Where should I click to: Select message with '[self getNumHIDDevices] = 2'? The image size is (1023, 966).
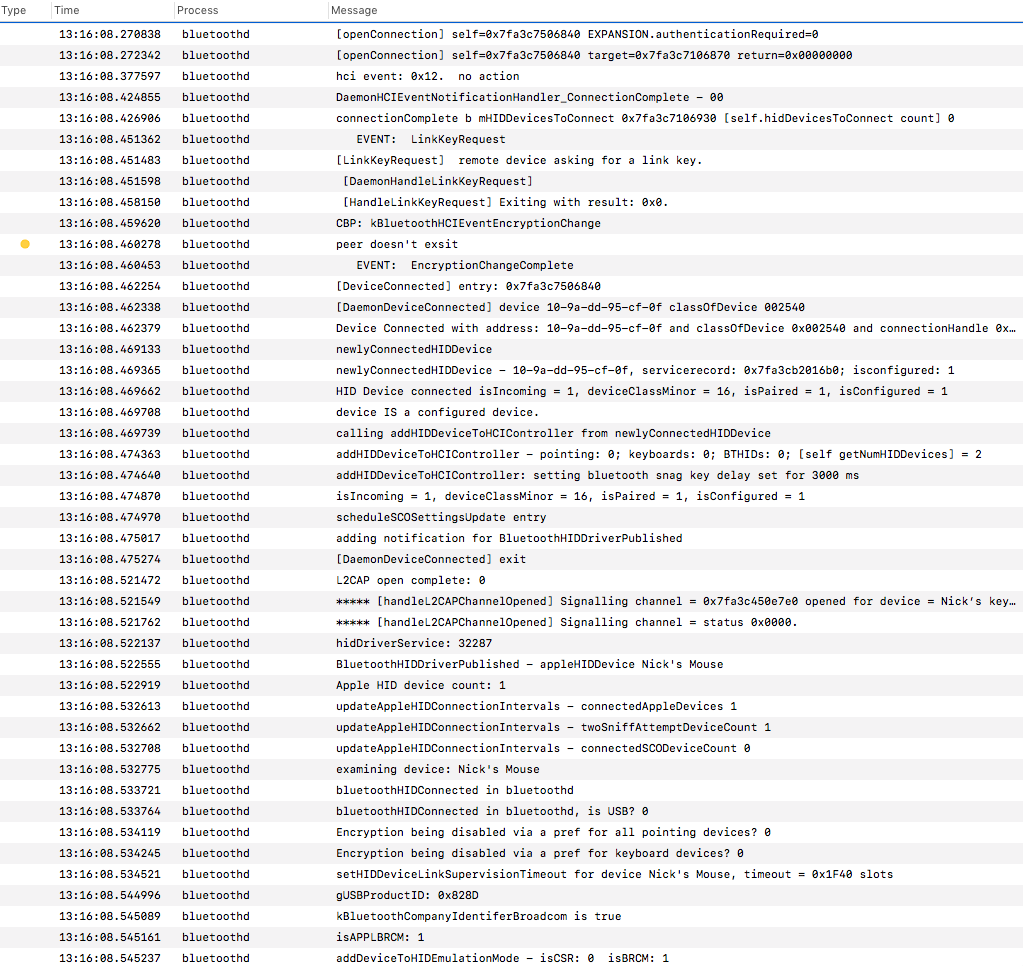tap(658, 454)
